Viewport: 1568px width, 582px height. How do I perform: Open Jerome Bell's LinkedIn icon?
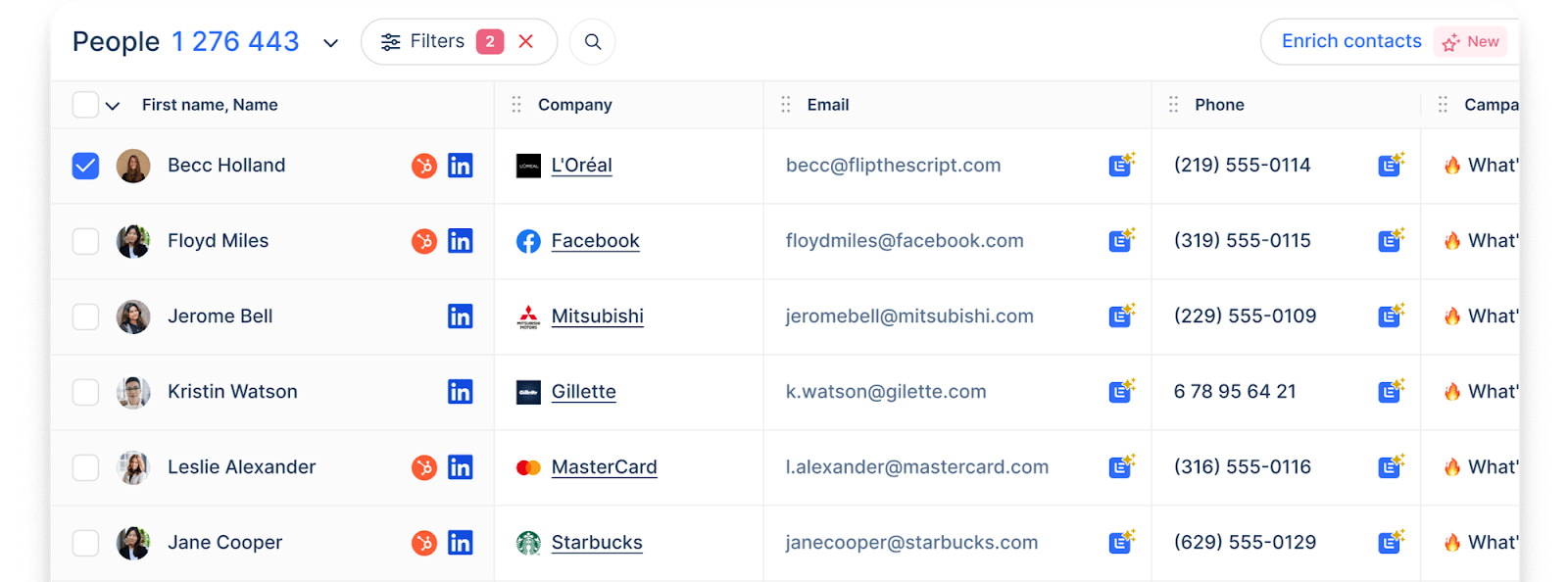(461, 316)
